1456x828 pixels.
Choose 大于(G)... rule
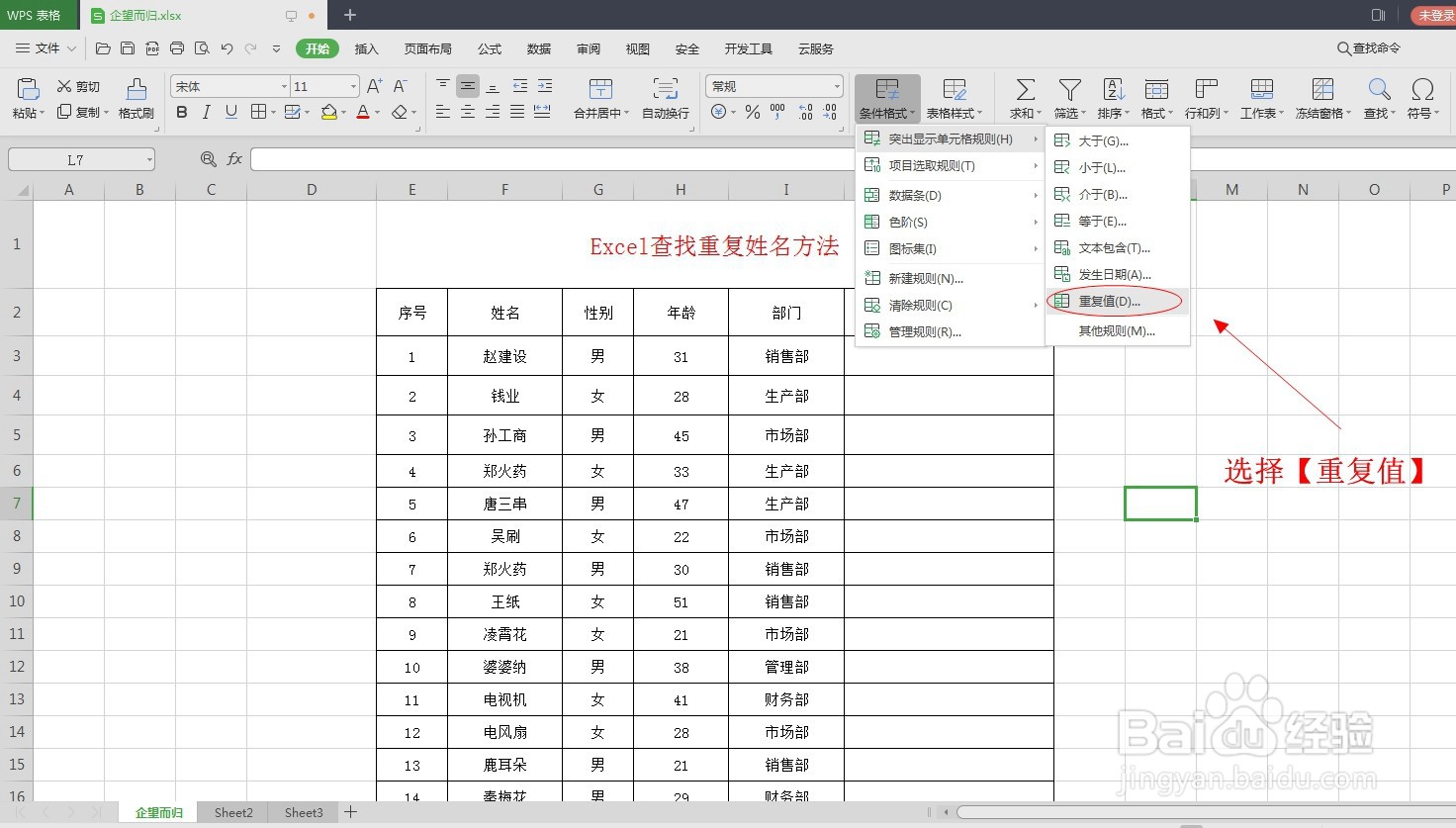click(x=1118, y=140)
